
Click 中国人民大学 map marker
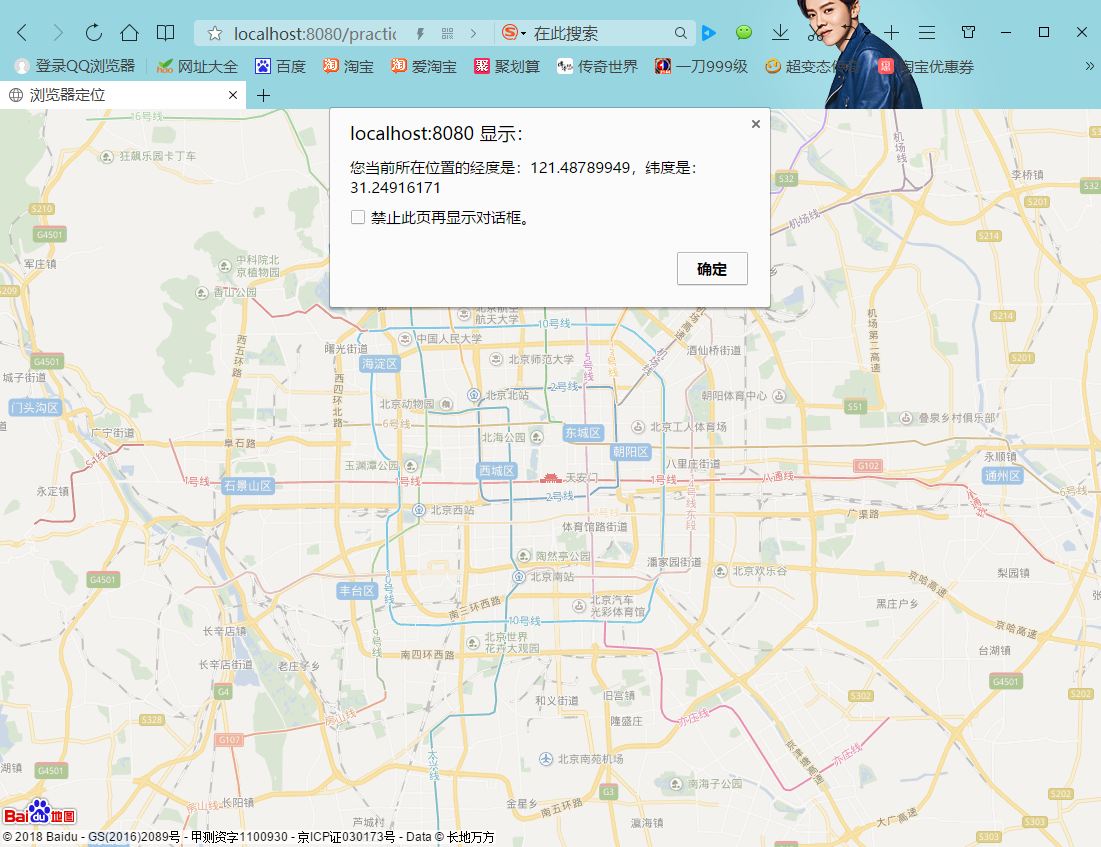pyautogui.click(x=404, y=339)
